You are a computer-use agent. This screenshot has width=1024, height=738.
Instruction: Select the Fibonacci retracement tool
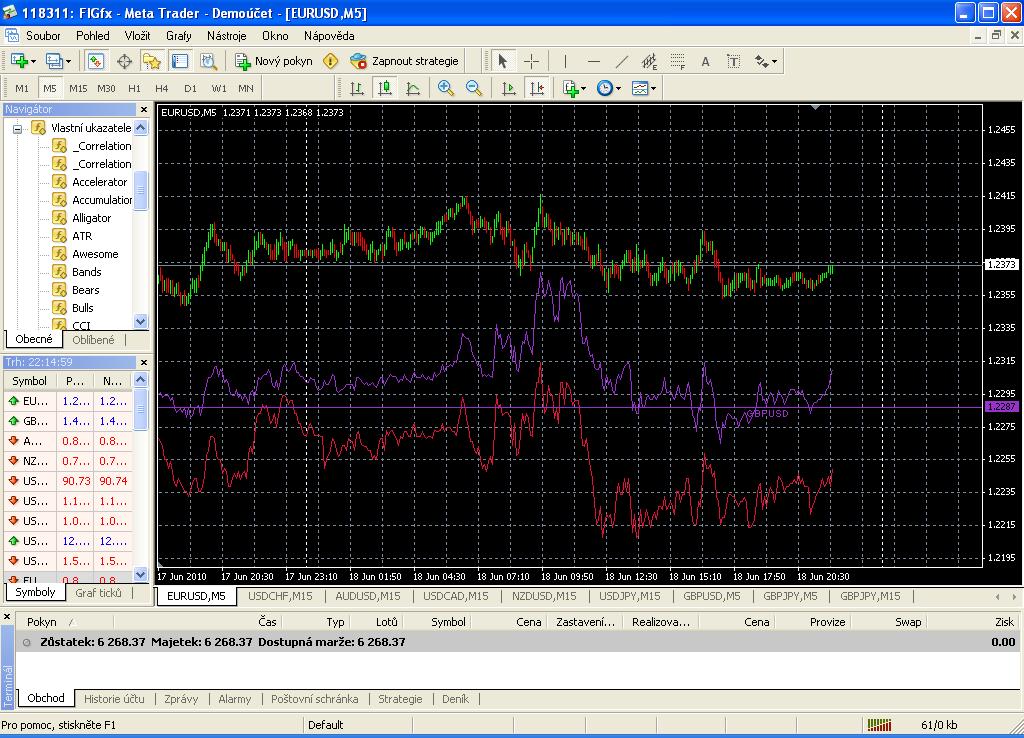(x=677, y=61)
